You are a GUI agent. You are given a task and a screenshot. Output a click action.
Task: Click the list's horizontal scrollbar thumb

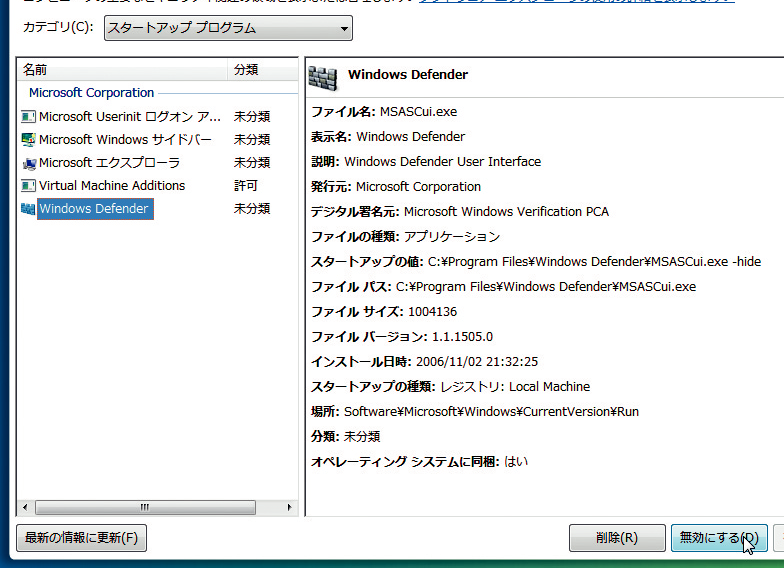click(x=146, y=508)
